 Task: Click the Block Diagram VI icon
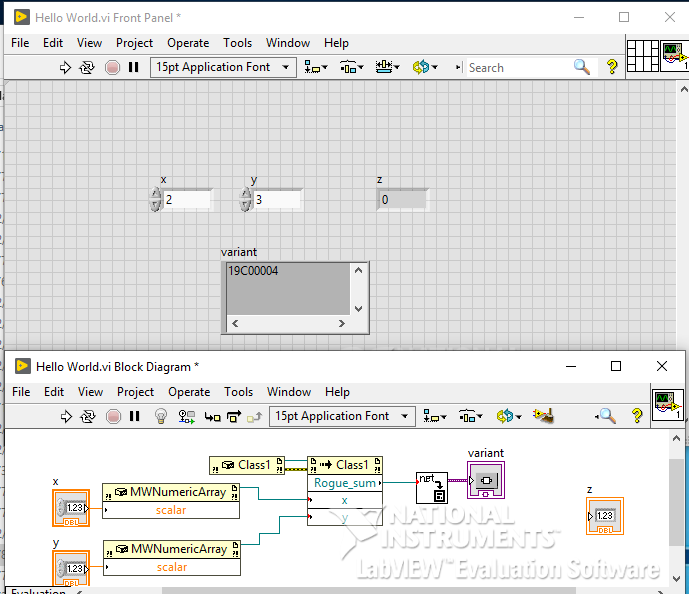click(x=667, y=405)
